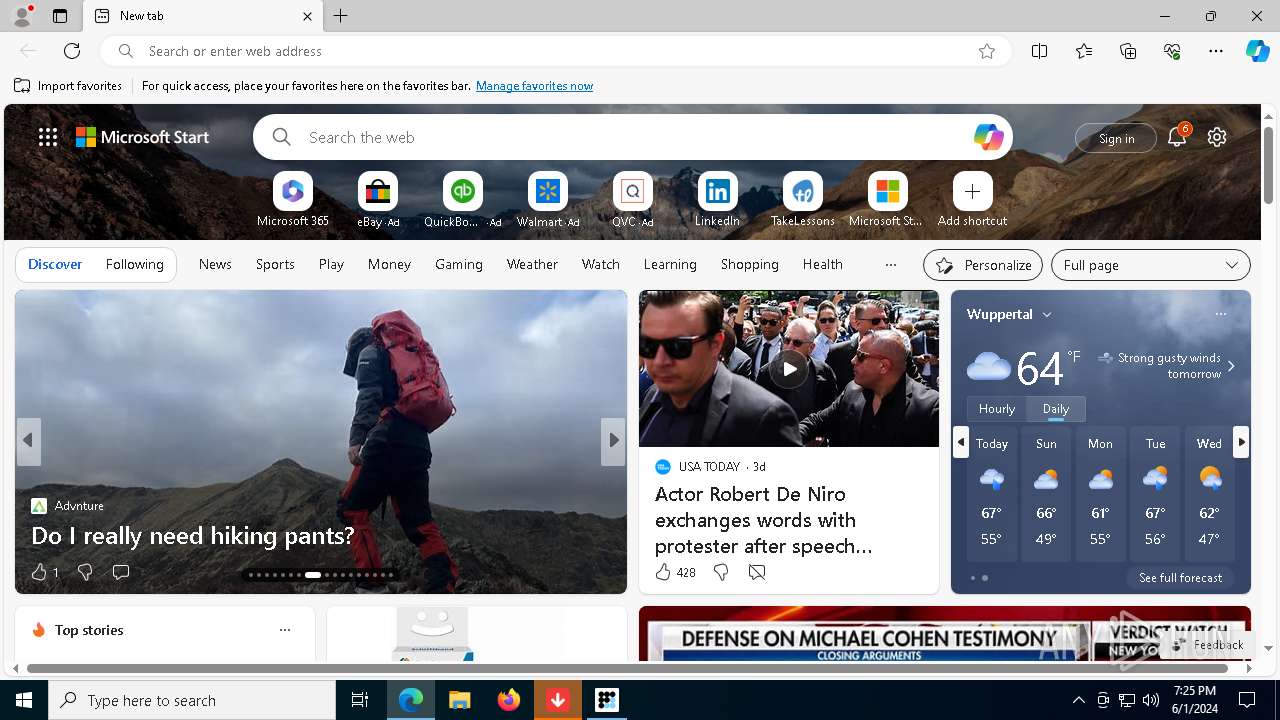This screenshot has height=720, width=1280.
Task: Add this page to favorites star
Action: click(987, 51)
